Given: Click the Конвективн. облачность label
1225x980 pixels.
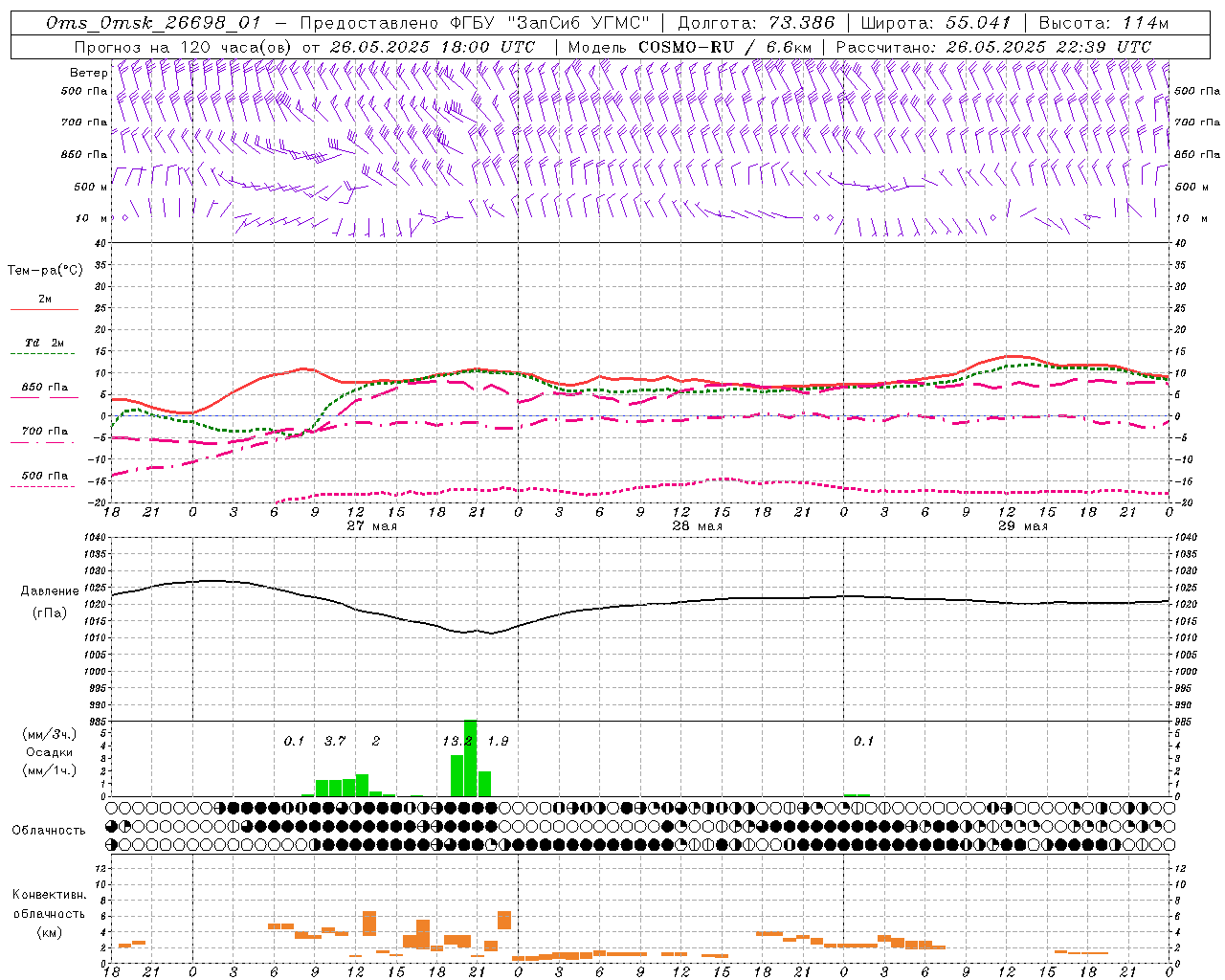Looking at the screenshot, I should pos(49,904).
